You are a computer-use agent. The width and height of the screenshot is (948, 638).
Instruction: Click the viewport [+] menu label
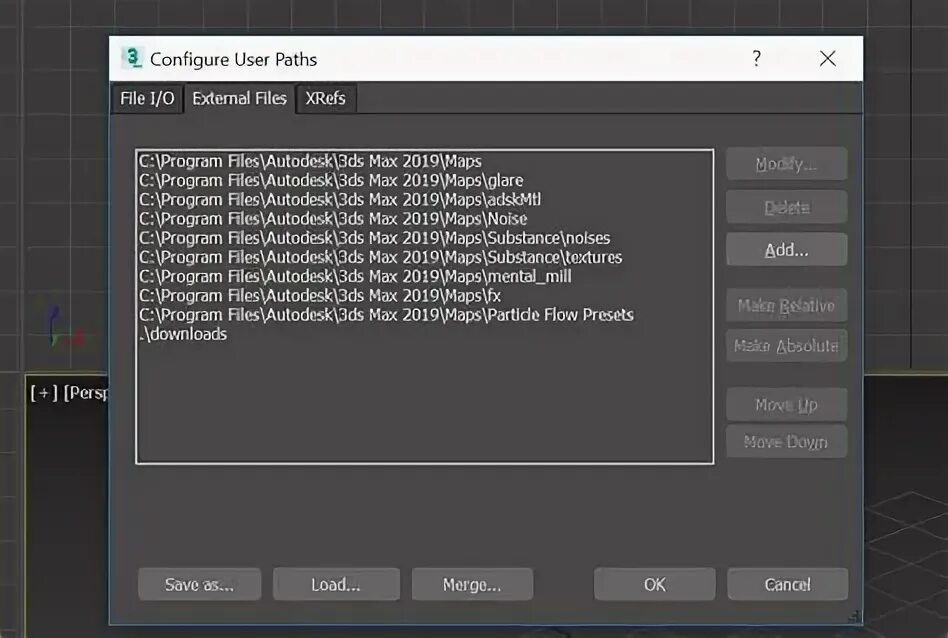pos(44,393)
